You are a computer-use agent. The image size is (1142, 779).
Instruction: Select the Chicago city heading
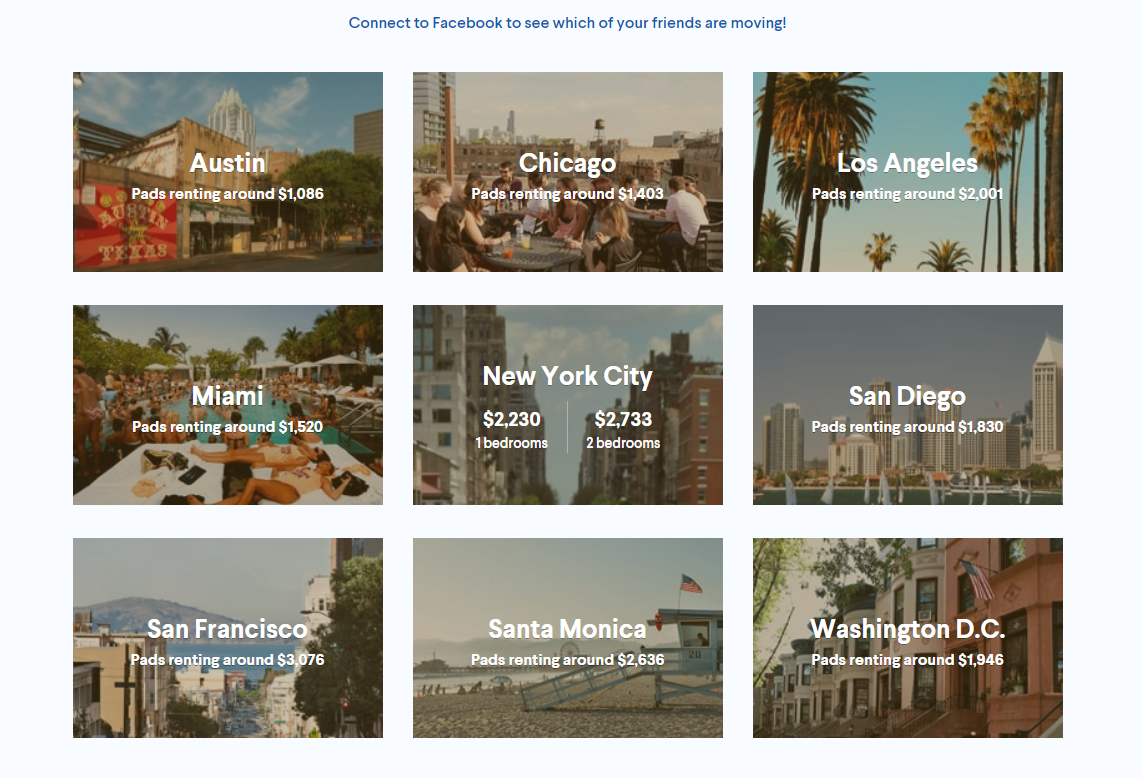(x=567, y=162)
